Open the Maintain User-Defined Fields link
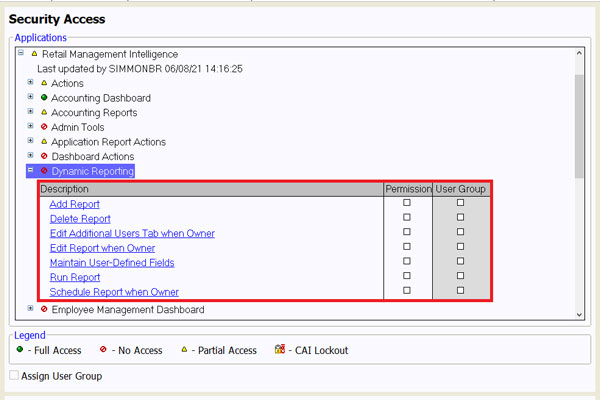600x400 pixels. tap(112, 262)
